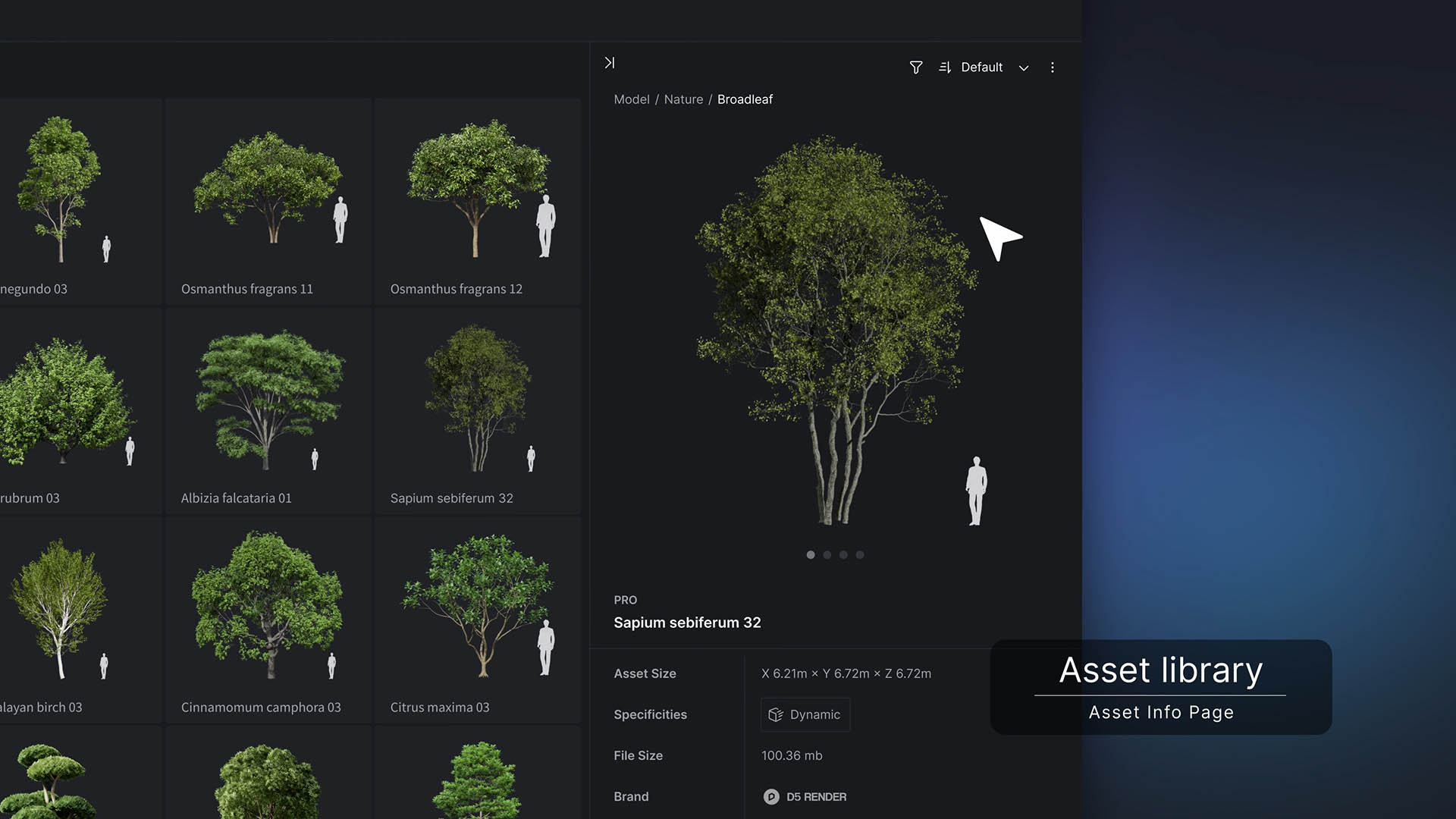Image resolution: width=1456 pixels, height=819 pixels.
Task: Go to Model in the breadcrumb
Action: click(x=631, y=99)
